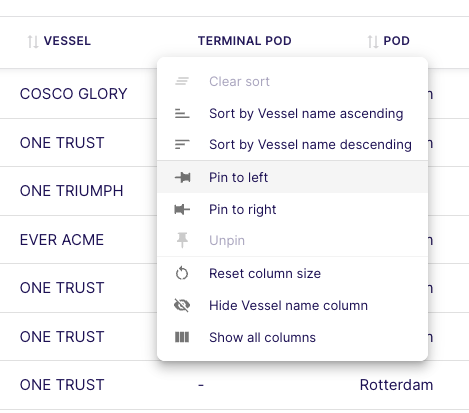Image resolution: width=469 pixels, height=413 pixels.
Task: Hide Vessel name column
Action: coord(292,305)
